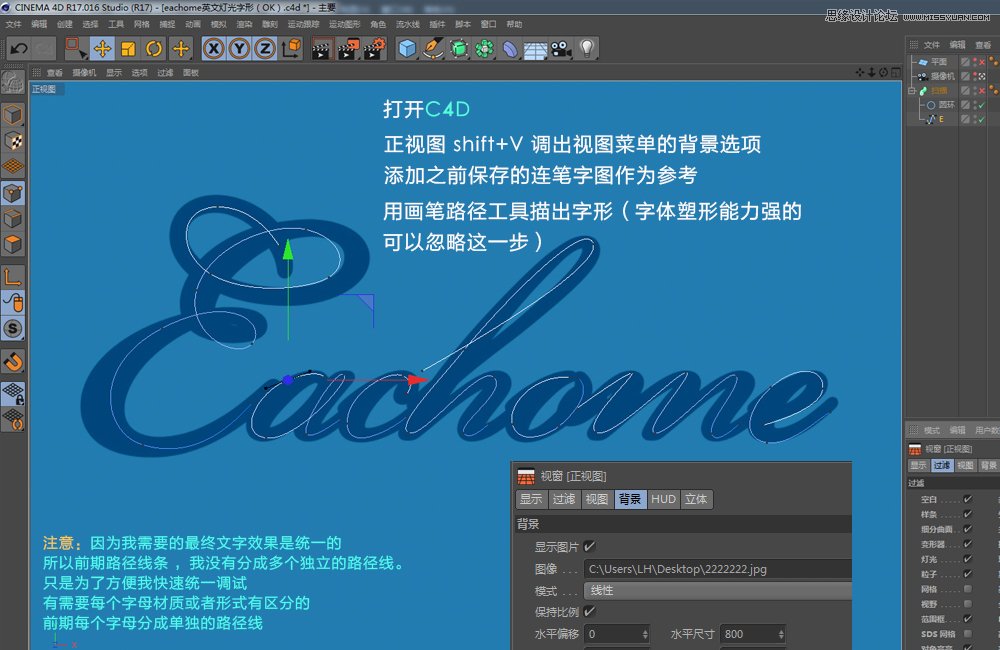Select the spline Pen tool icon
The height and width of the screenshot is (650, 1000).
432,48
